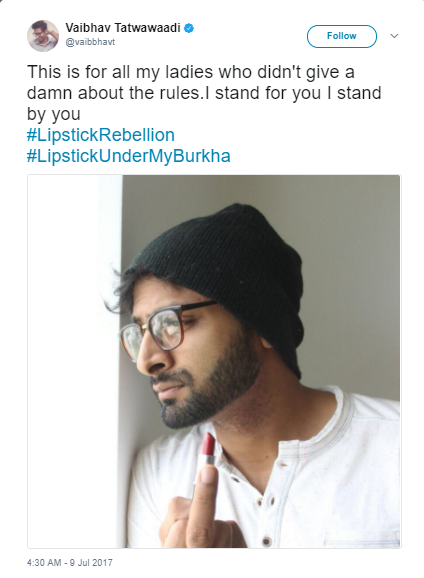424x578 pixels.
Task: Open Vaibhav Tatwawaadi's profile avatar
Action: coord(43,36)
